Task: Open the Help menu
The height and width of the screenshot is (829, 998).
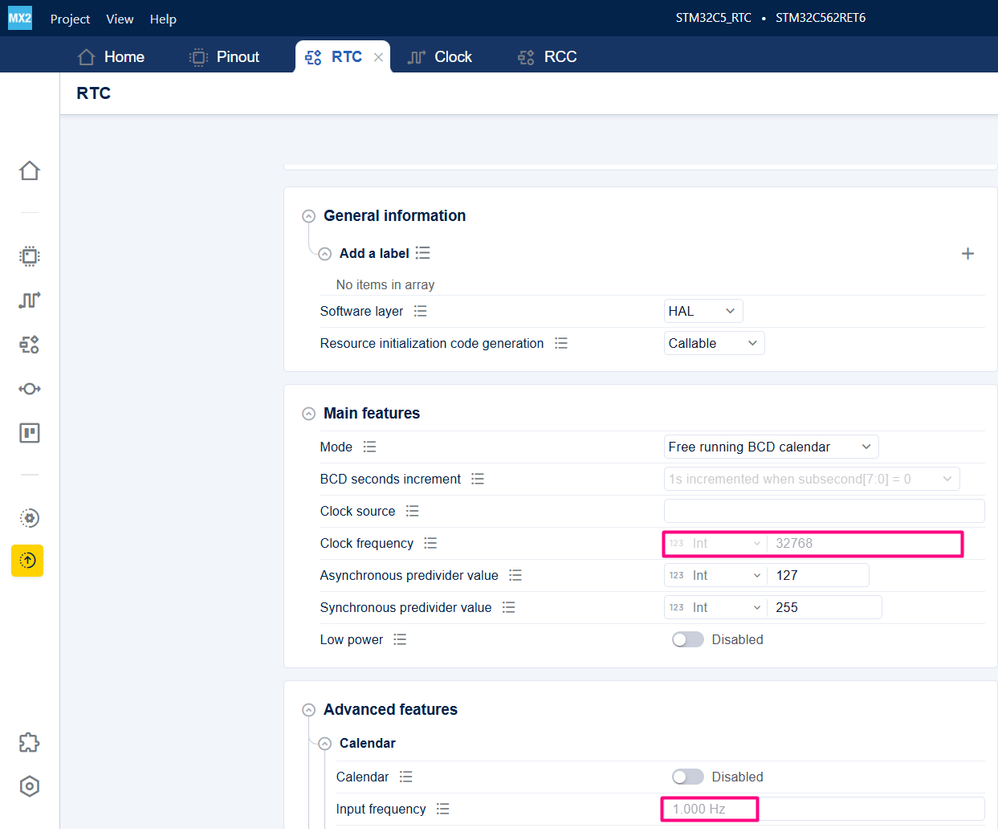Action: click(163, 19)
